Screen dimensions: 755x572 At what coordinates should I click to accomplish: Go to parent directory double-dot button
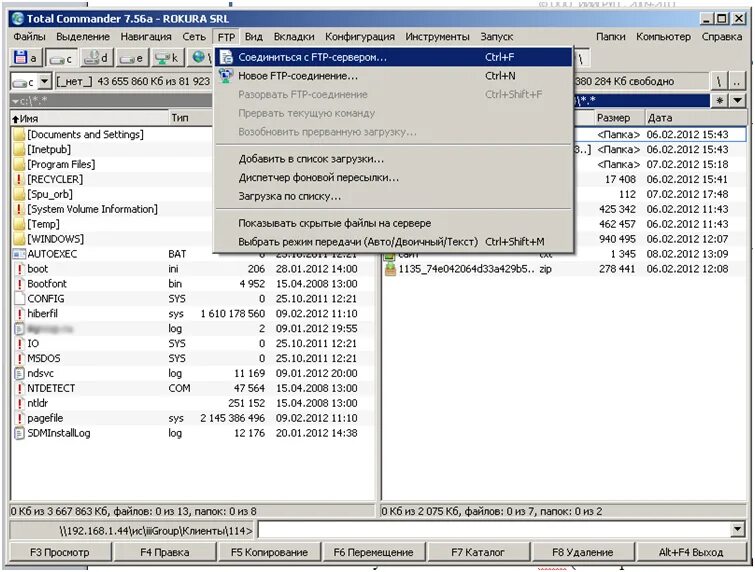(737, 81)
